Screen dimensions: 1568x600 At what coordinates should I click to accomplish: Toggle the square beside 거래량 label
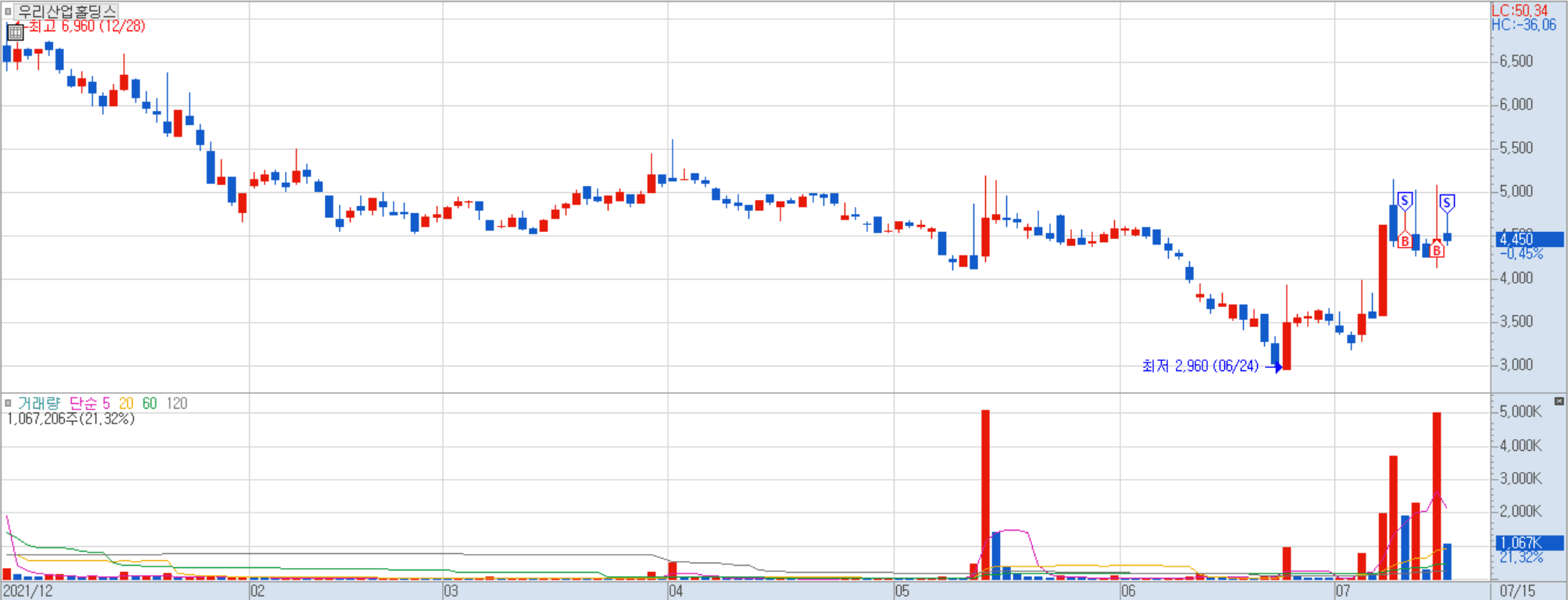click(x=9, y=403)
